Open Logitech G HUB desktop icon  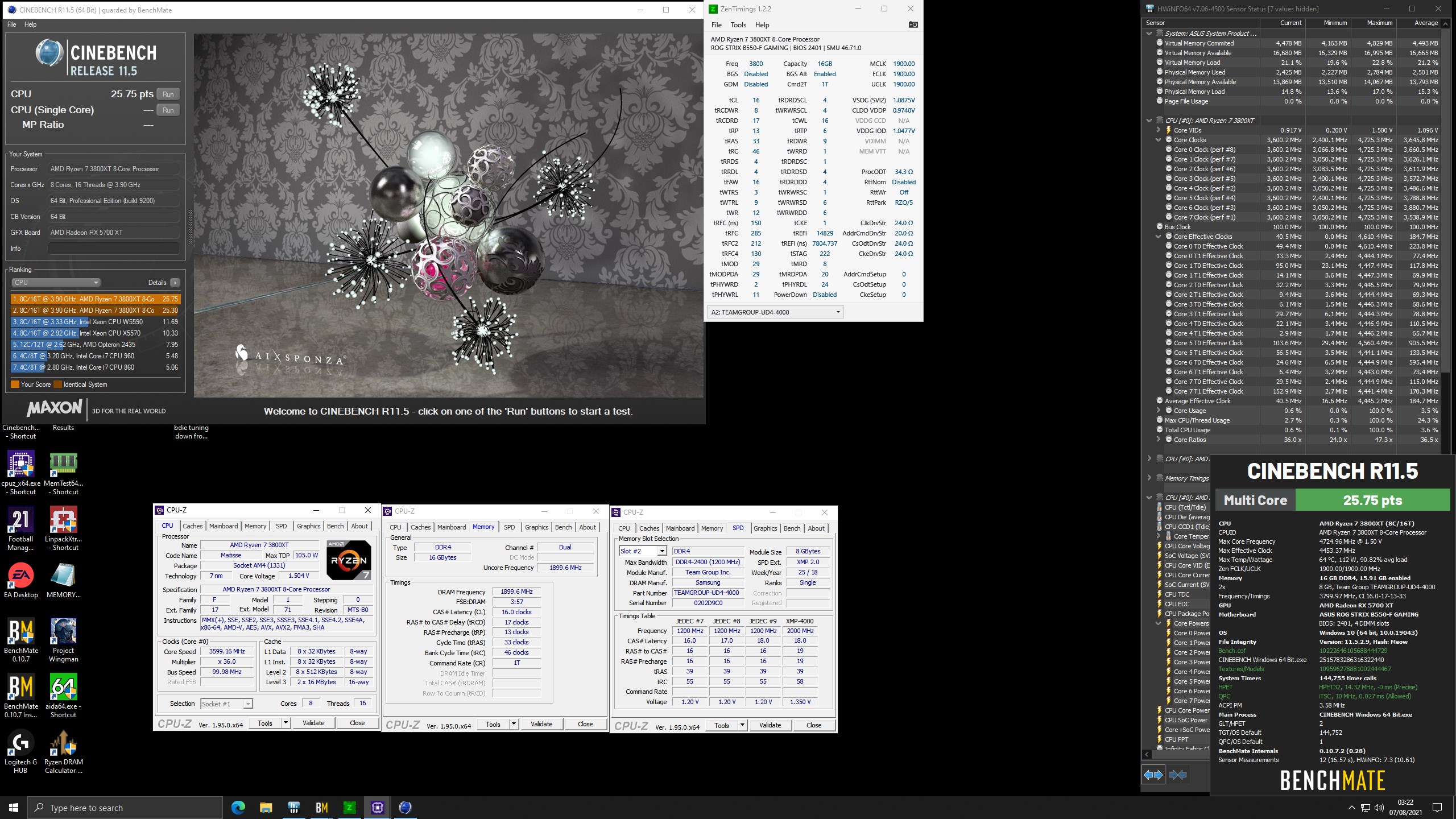click(x=21, y=751)
